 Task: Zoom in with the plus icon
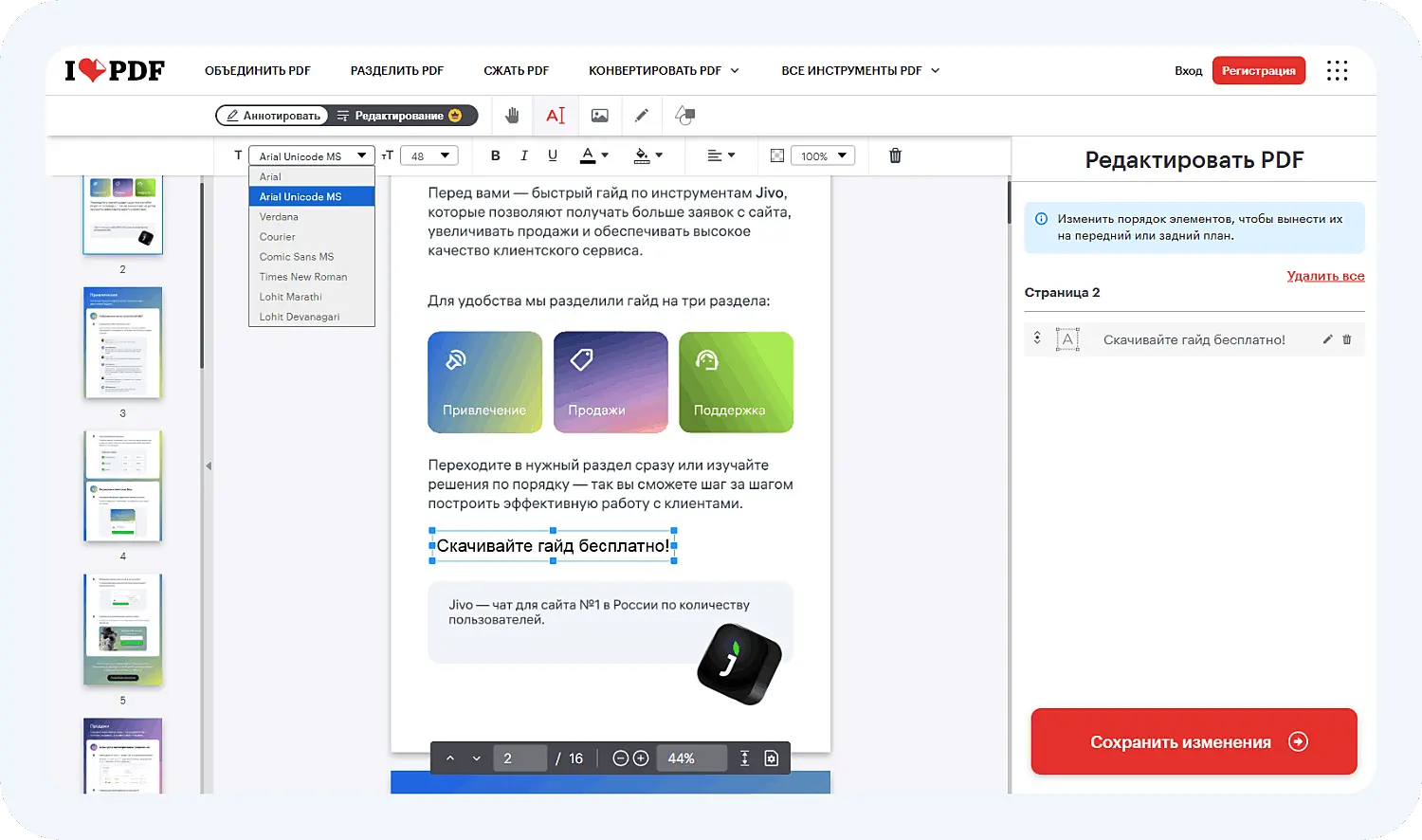(x=641, y=758)
